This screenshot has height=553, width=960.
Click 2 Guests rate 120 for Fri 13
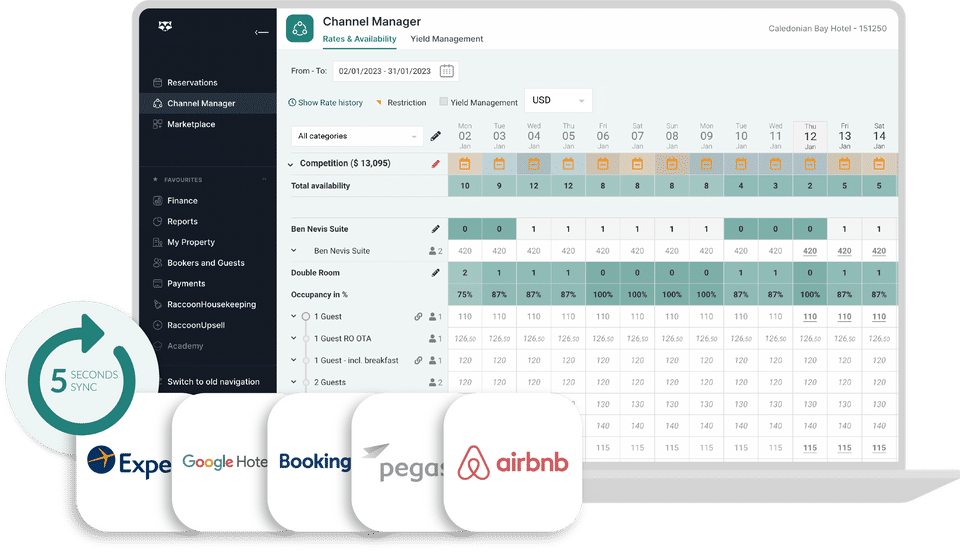844,382
